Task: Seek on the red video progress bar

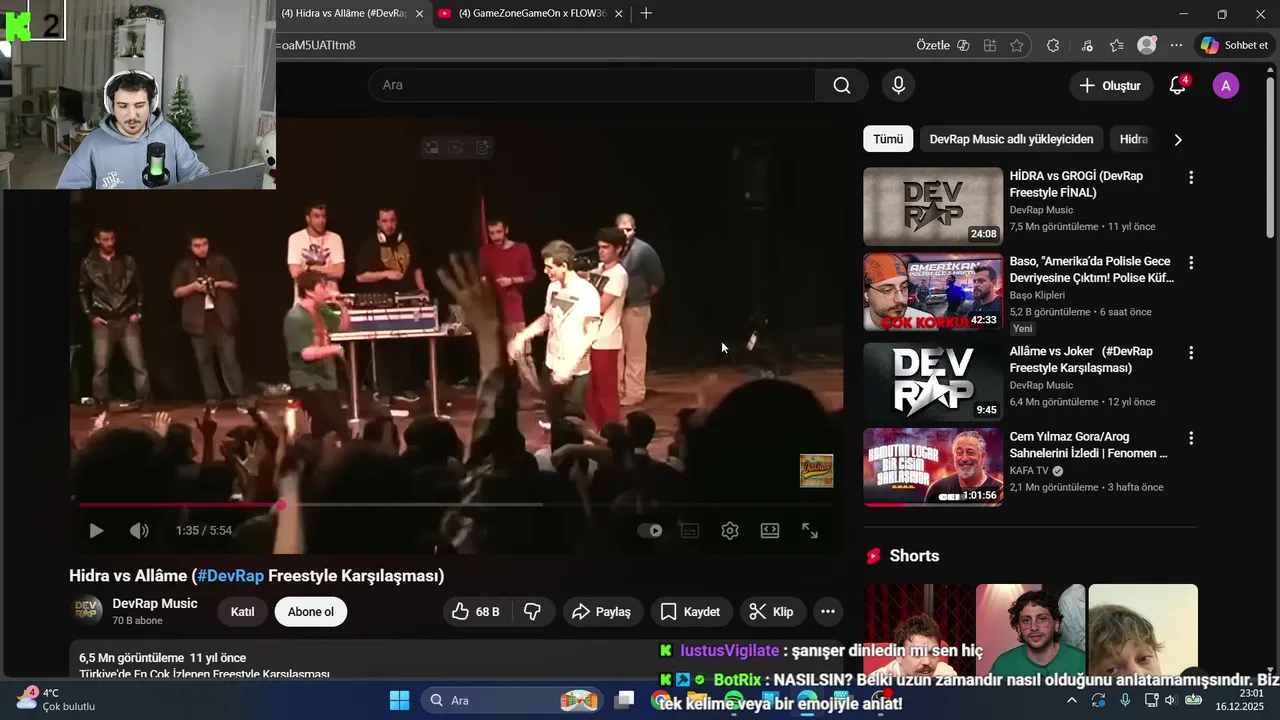Action: point(456,505)
